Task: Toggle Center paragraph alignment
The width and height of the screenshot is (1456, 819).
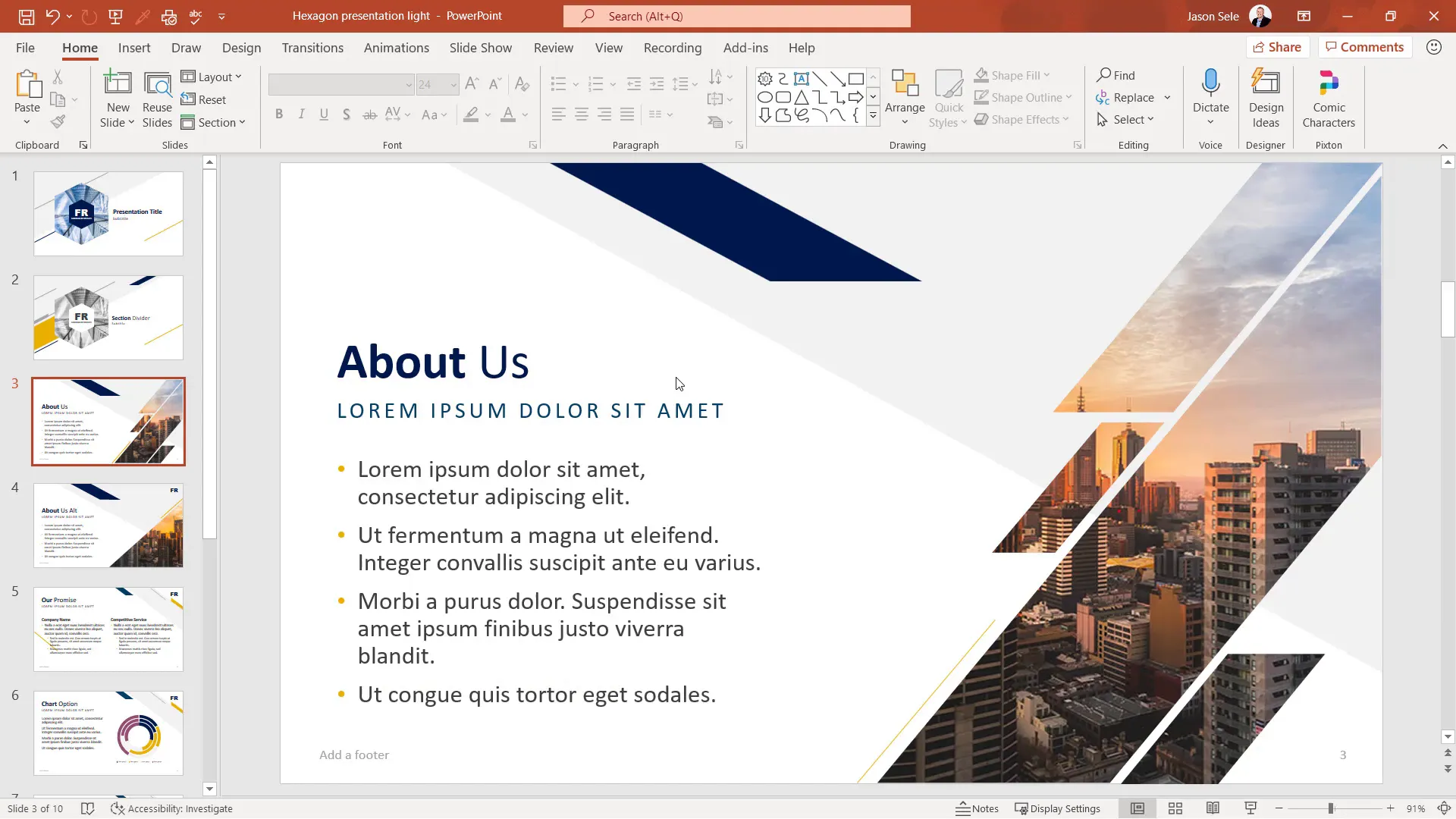Action: click(582, 115)
